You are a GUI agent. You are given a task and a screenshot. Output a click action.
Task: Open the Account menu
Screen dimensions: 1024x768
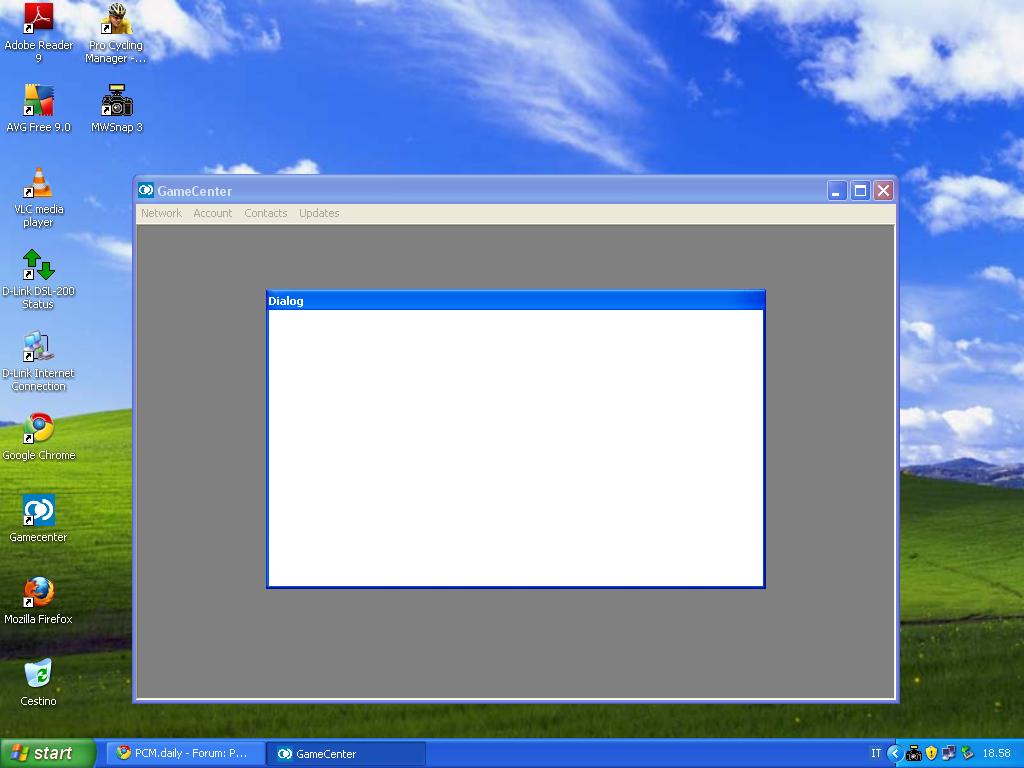(212, 213)
